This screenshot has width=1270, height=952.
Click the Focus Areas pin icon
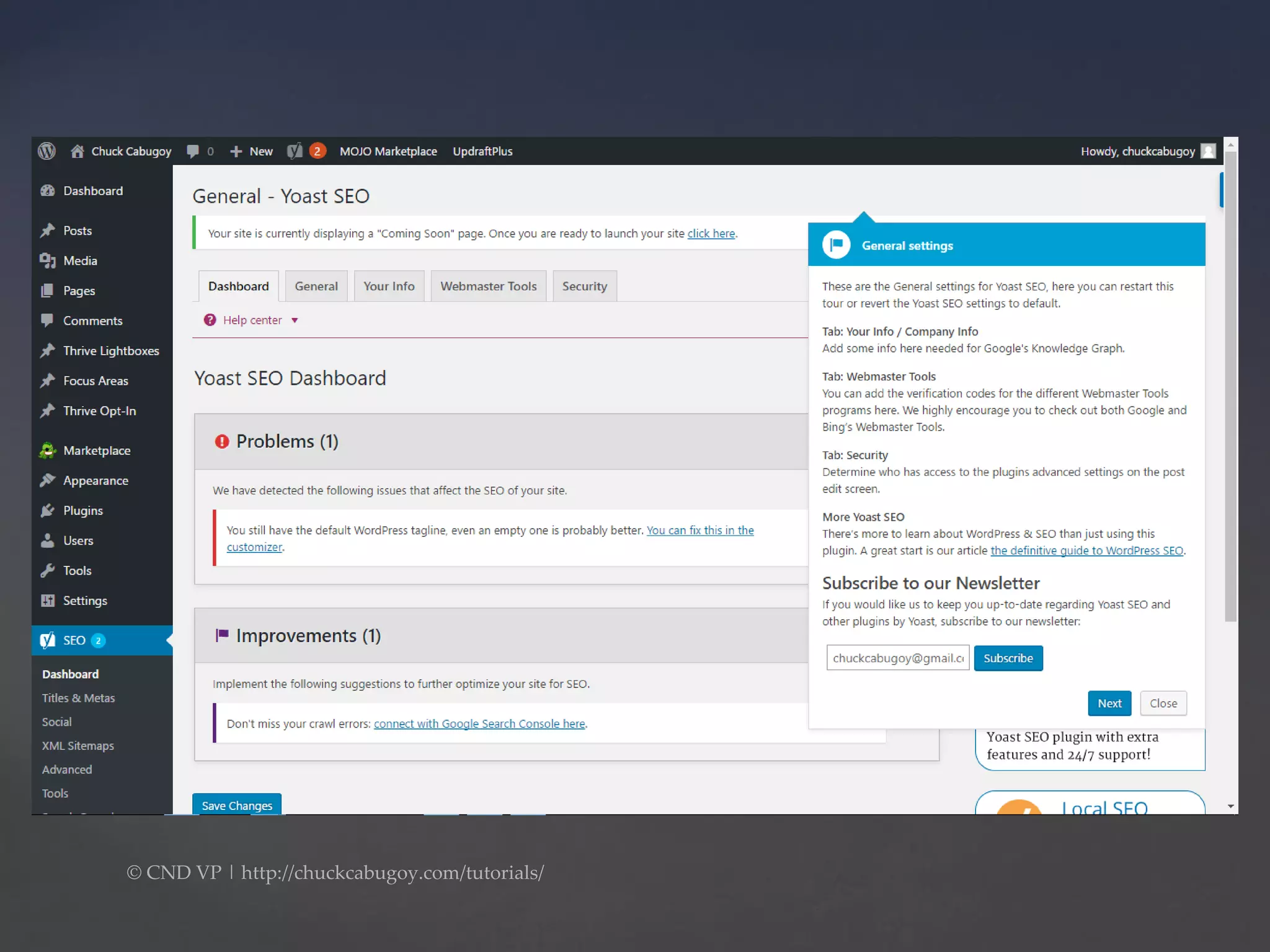[48, 381]
